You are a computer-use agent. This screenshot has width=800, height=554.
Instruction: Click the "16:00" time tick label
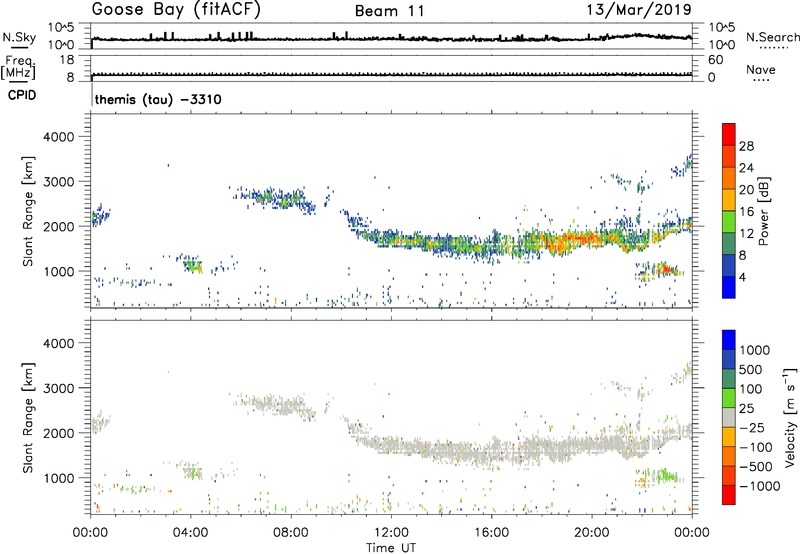coord(491,533)
